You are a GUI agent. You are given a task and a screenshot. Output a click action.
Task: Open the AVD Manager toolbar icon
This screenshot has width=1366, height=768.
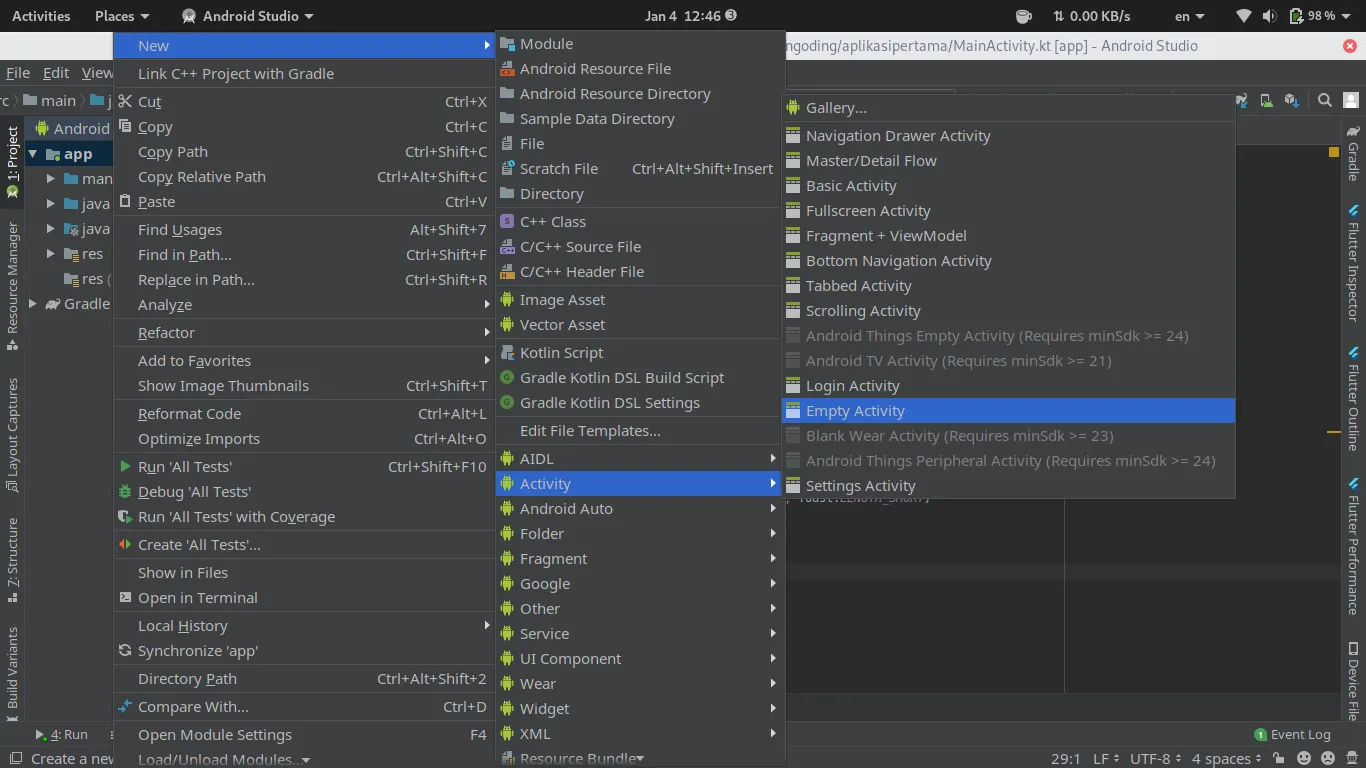[x=1266, y=100]
